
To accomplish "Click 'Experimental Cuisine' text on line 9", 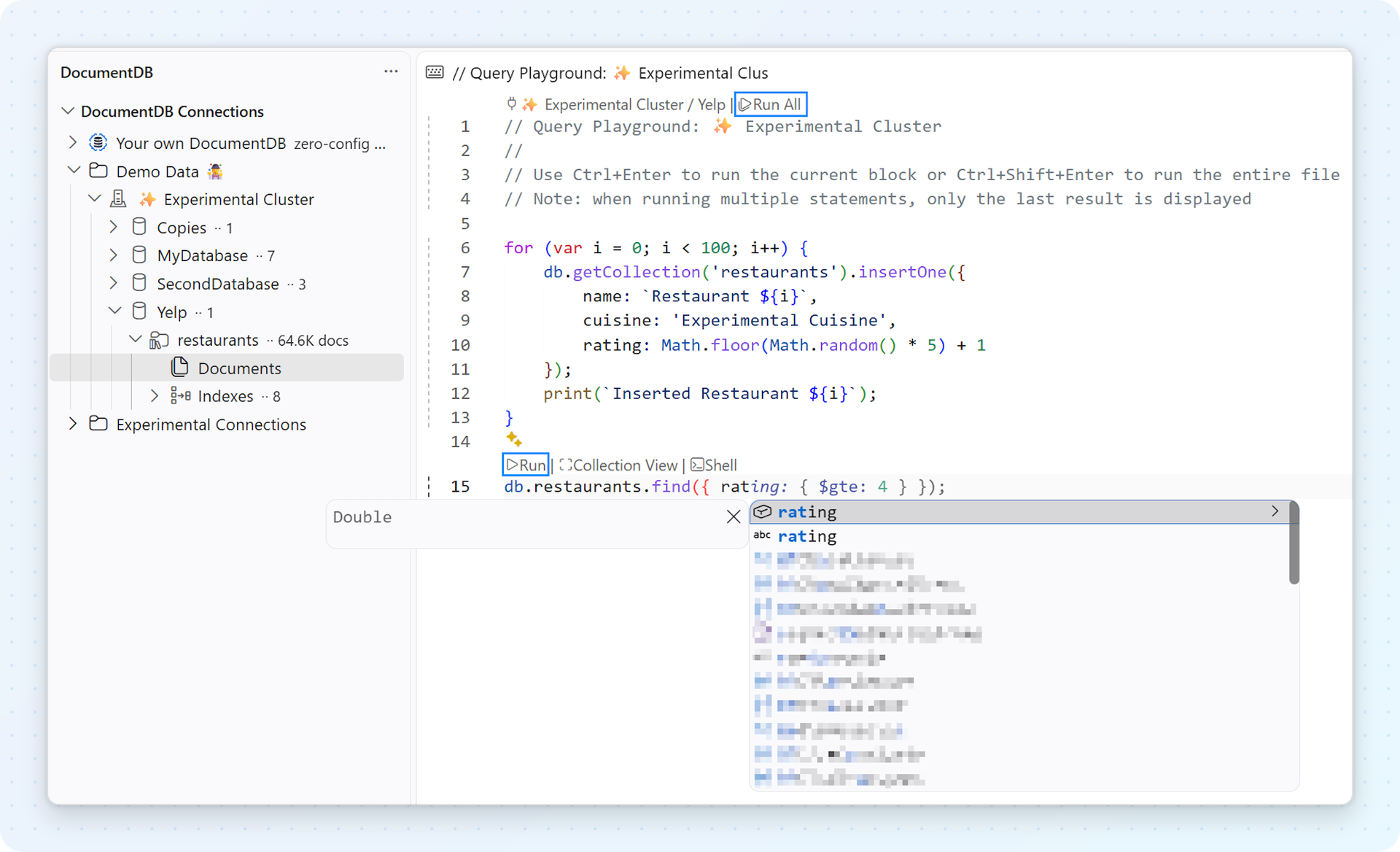I will pos(779,320).
